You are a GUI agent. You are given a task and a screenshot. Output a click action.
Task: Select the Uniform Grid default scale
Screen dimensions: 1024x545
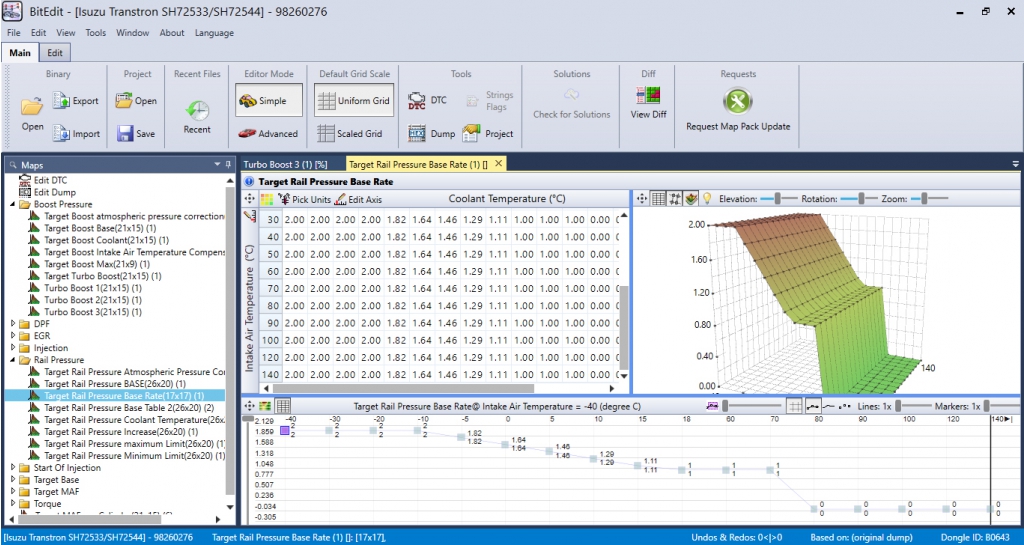click(354, 101)
